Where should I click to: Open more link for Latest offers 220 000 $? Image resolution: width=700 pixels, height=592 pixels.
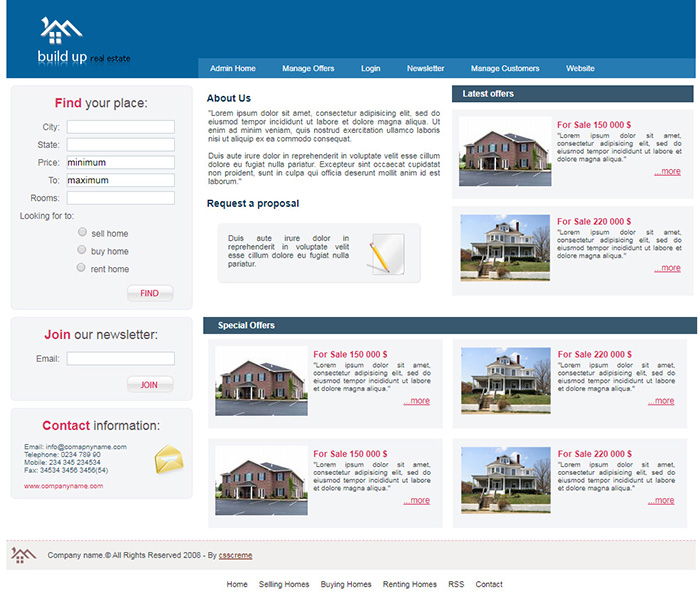(667, 268)
